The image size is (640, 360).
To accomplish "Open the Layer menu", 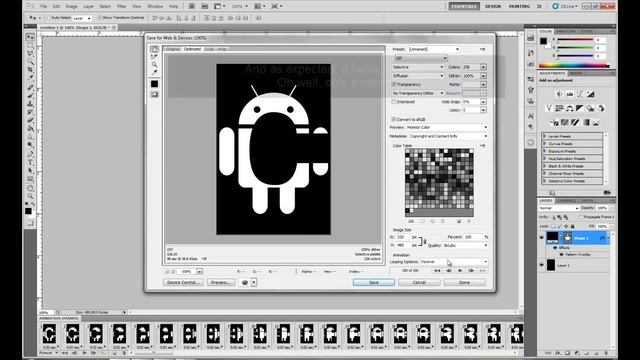I will tap(88, 7).
